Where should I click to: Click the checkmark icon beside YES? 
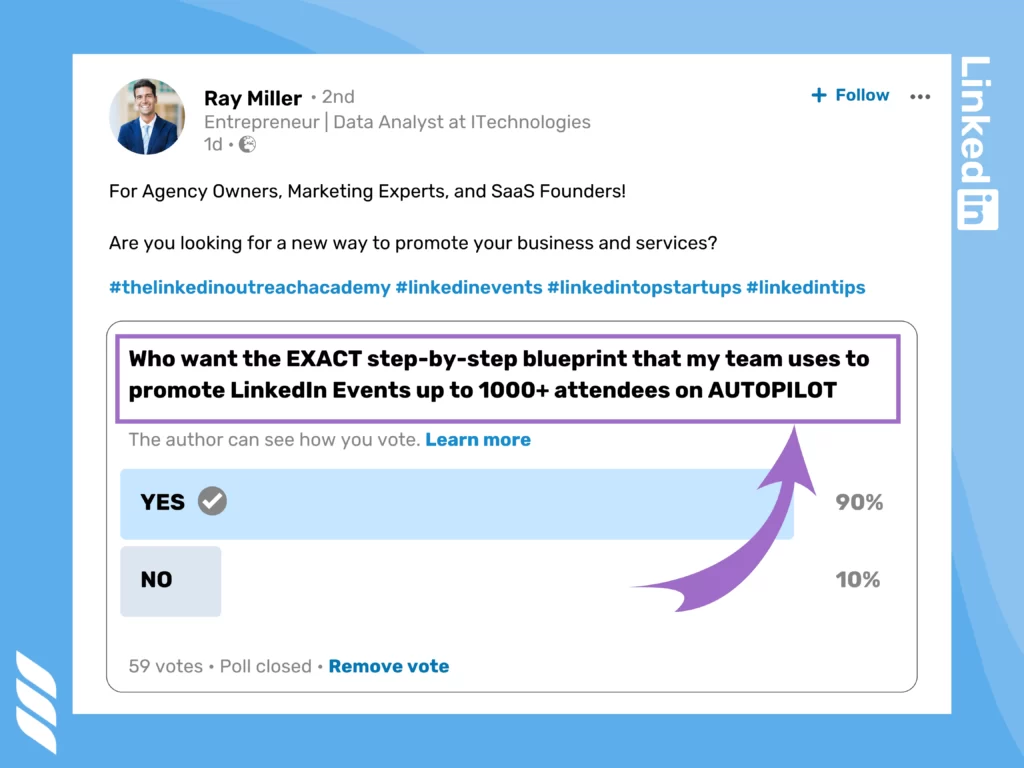(x=211, y=502)
